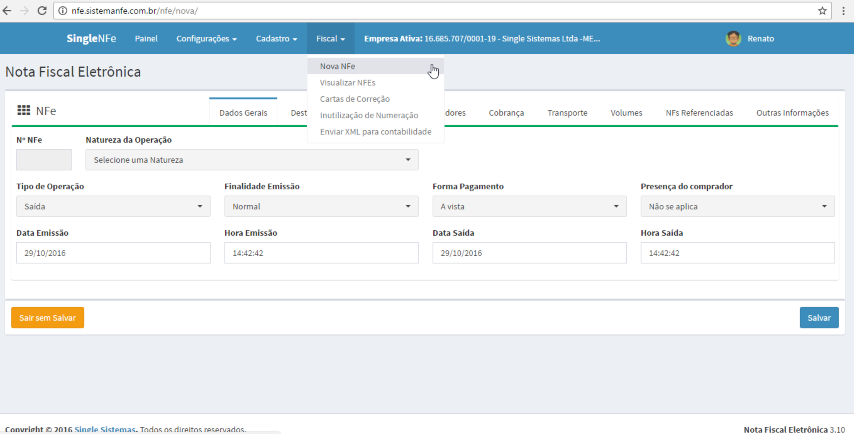Open the NFs Referenciadas tab
854x434 pixels.
click(699, 113)
